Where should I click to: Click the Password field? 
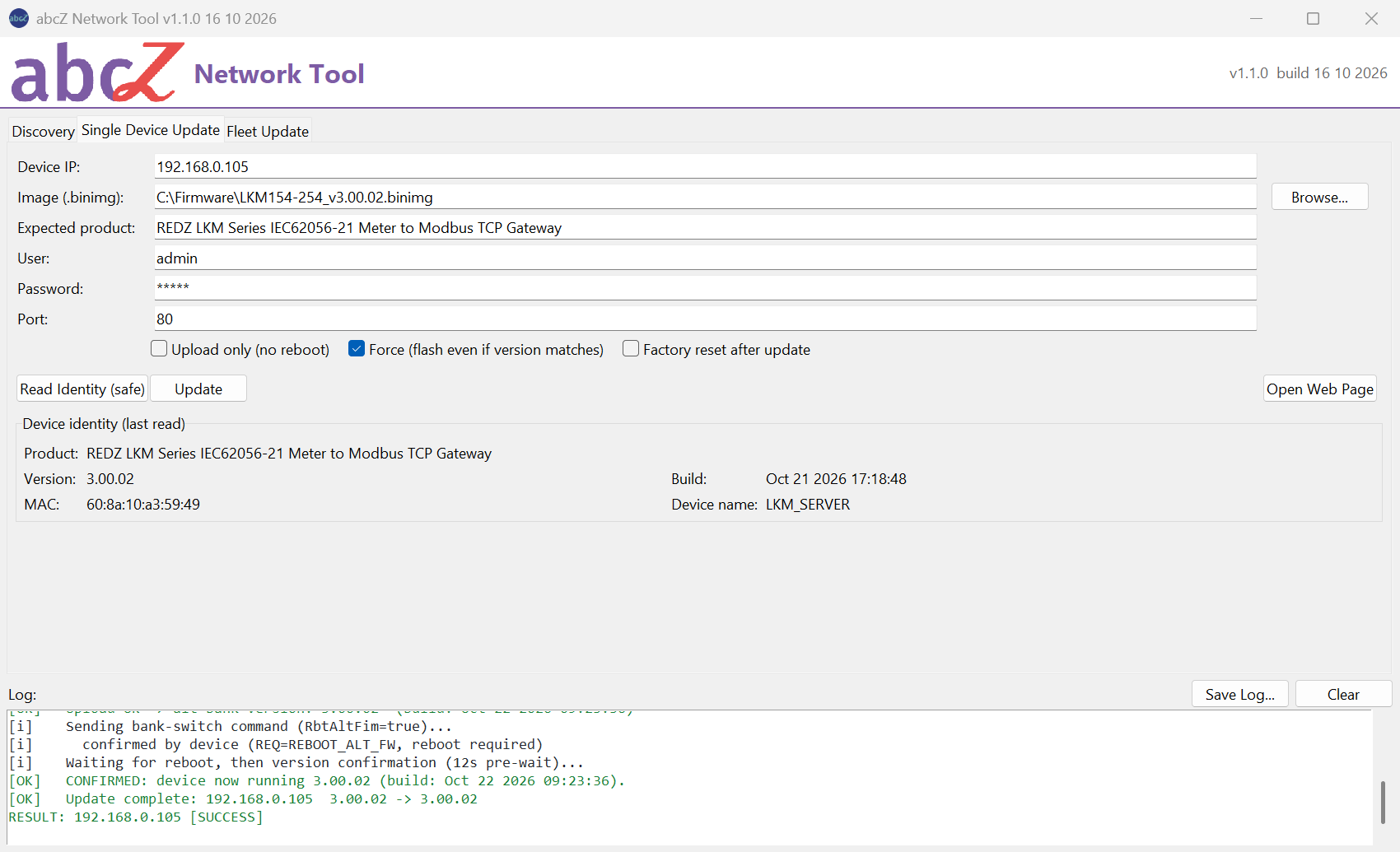coord(705,288)
